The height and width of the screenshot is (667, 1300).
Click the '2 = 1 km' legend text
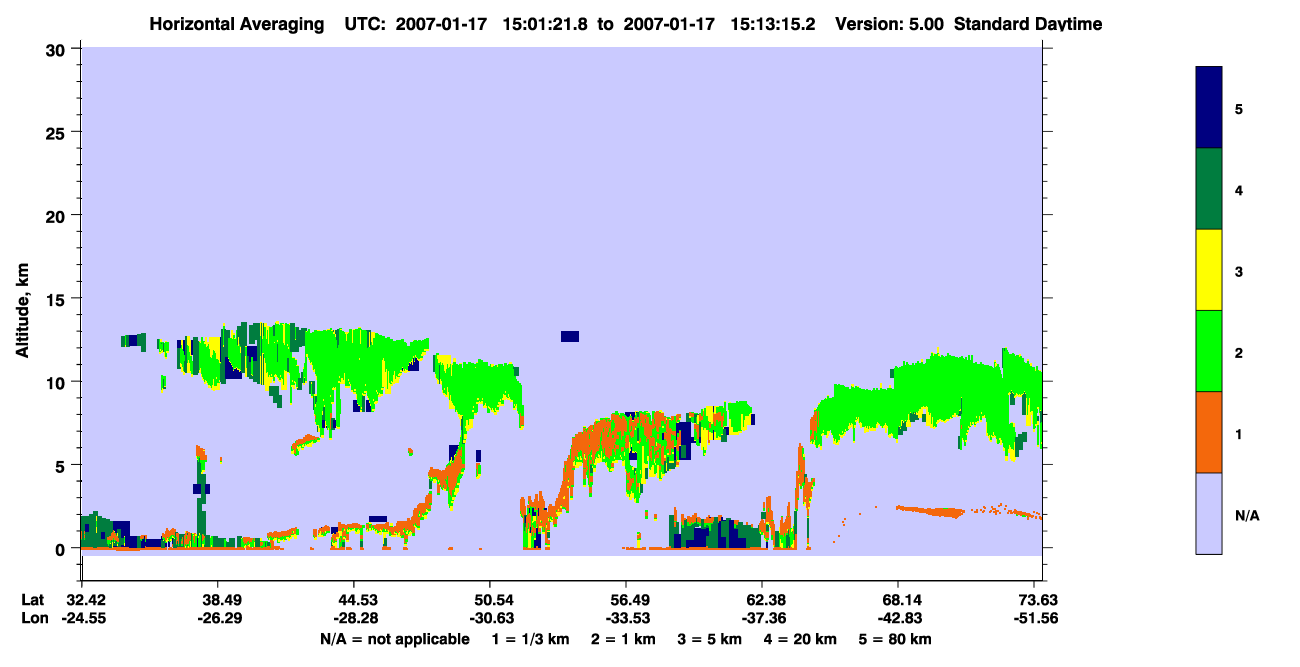pos(623,639)
